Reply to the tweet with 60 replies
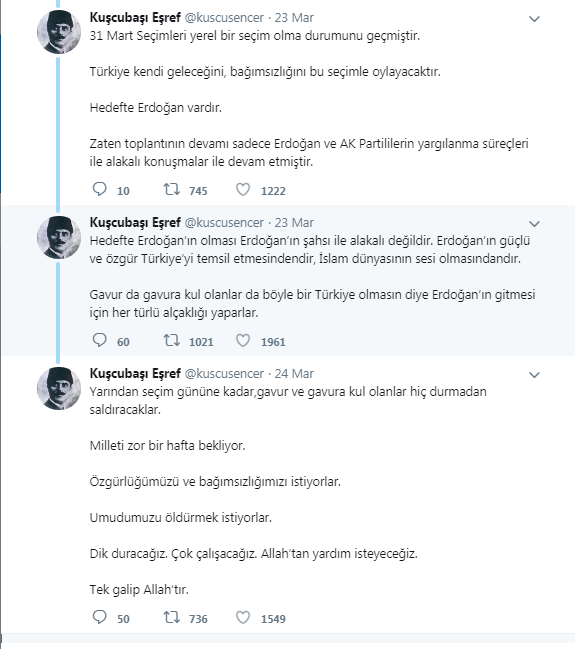This screenshot has height=649, width=575. coord(99,340)
